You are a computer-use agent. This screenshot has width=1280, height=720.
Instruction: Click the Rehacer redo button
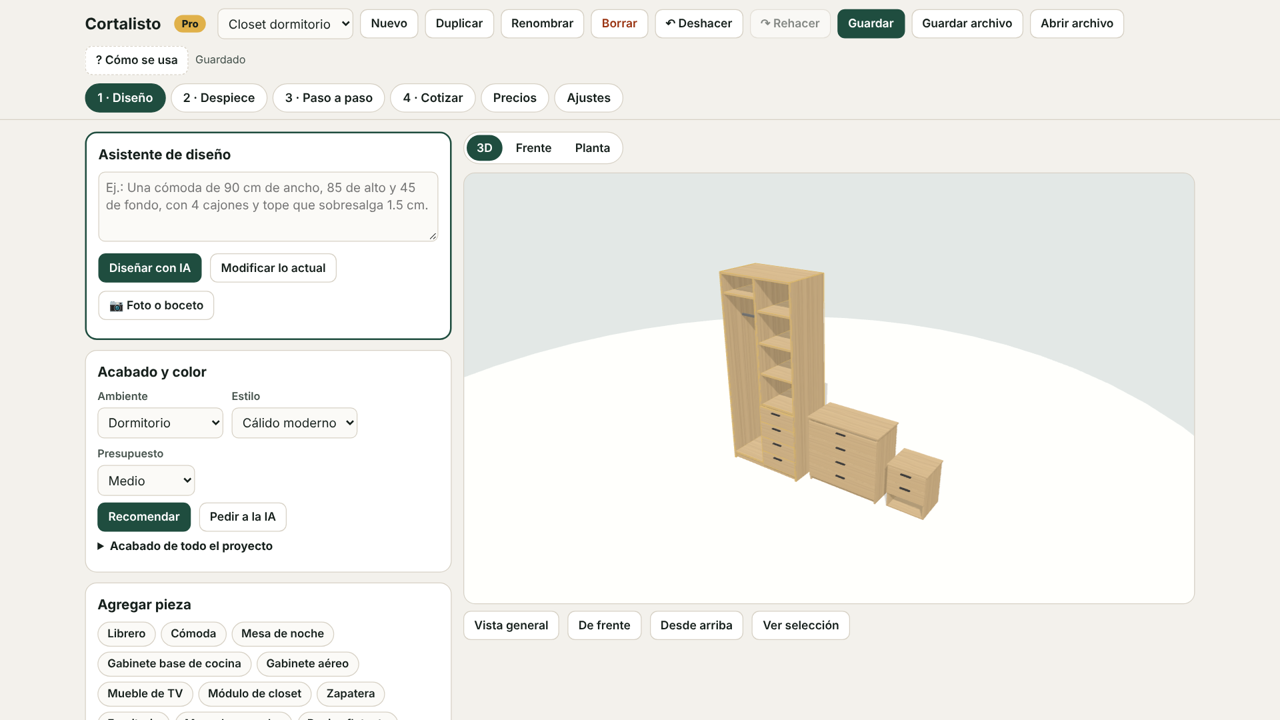tap(790, 23)
